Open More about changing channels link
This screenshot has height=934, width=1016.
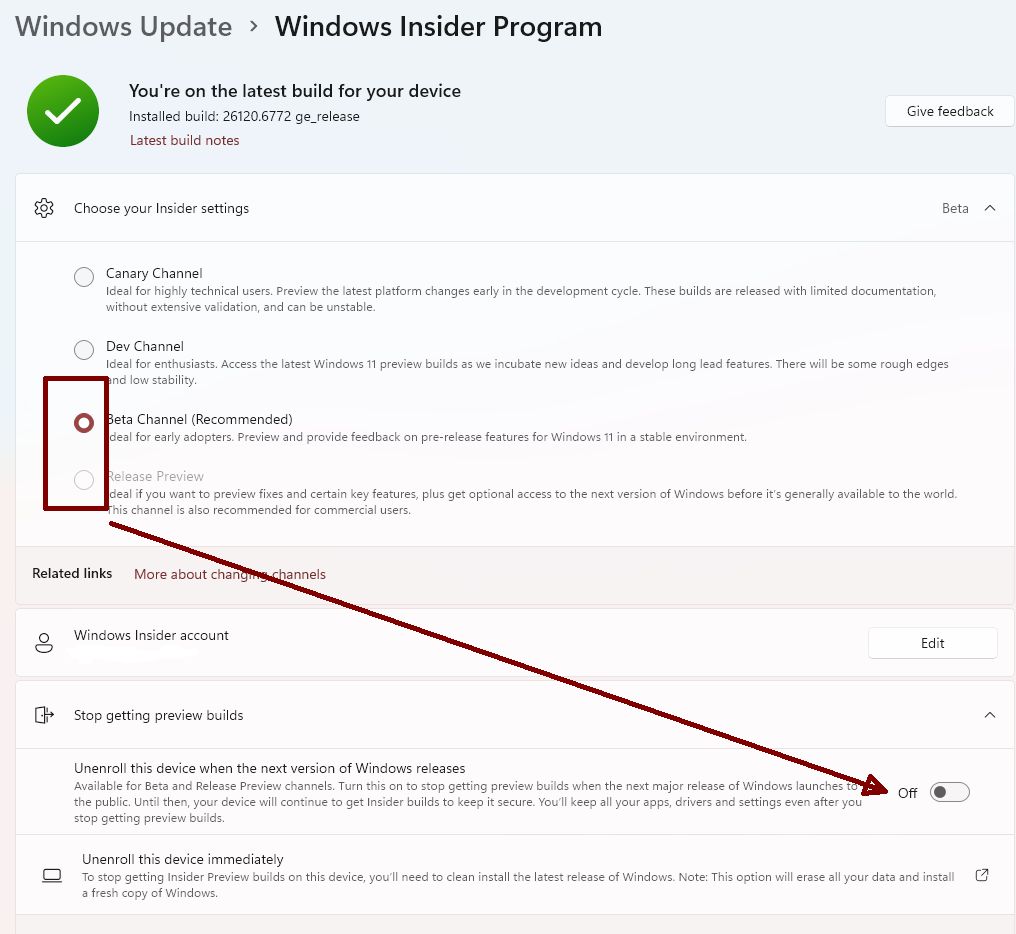coord(230,574)
